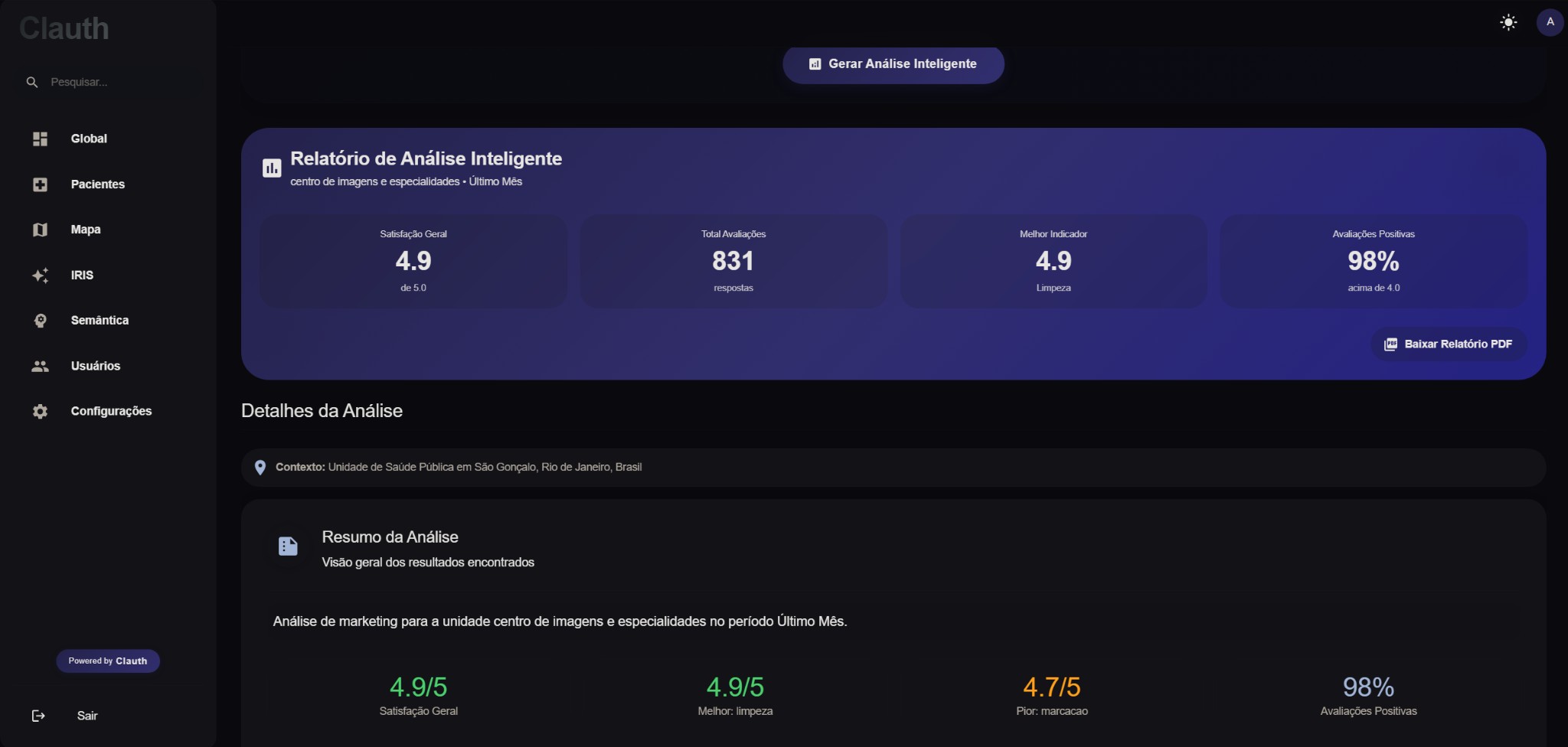
Task: Click the Usuários people icon
Action: (x=40, y=366)
